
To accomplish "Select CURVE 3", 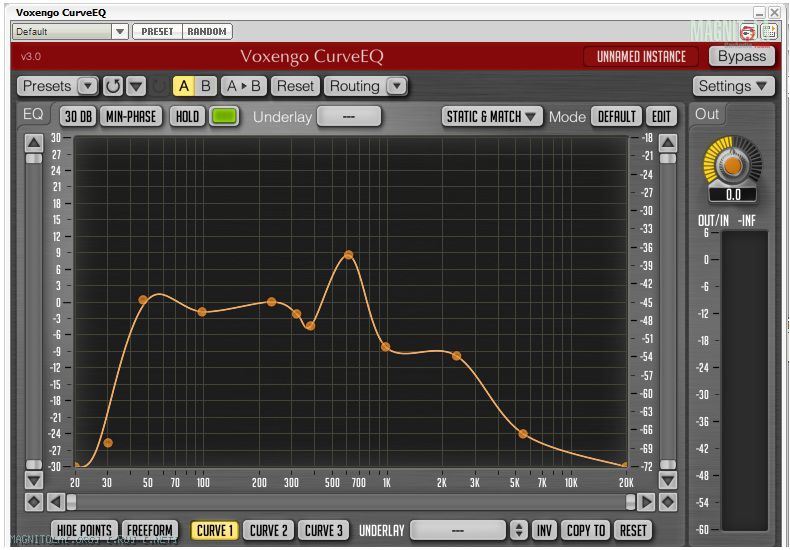I will 323,531.
